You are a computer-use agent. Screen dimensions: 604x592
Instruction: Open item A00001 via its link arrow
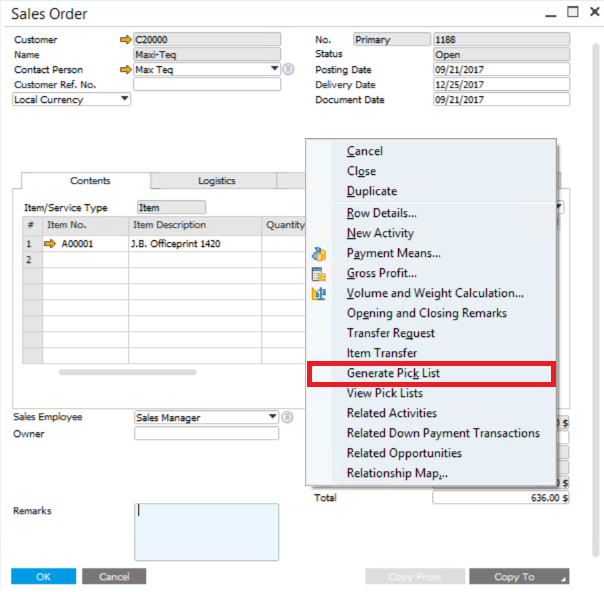tap(50, 244)
